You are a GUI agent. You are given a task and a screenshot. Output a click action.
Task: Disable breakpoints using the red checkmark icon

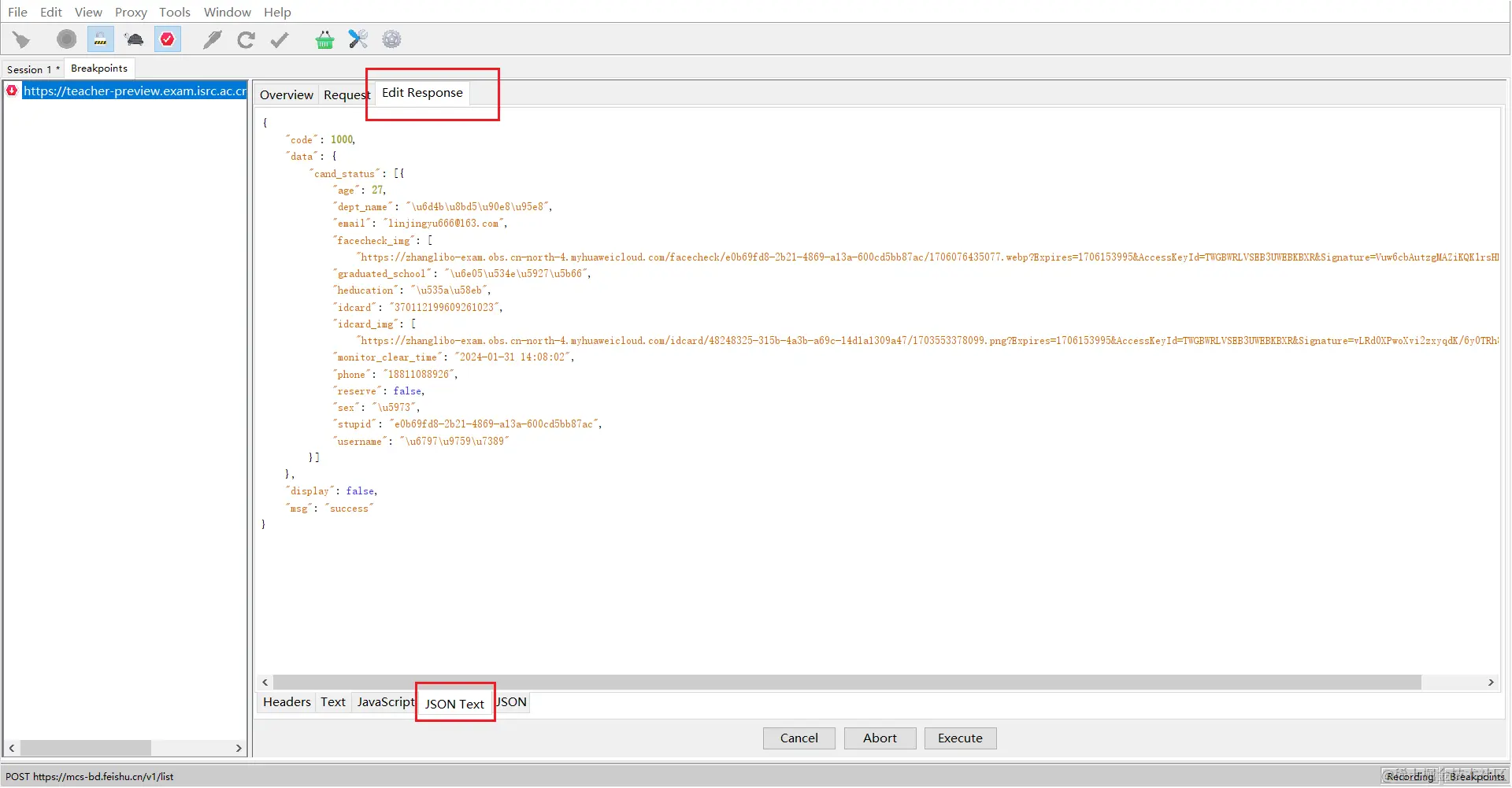168,39
